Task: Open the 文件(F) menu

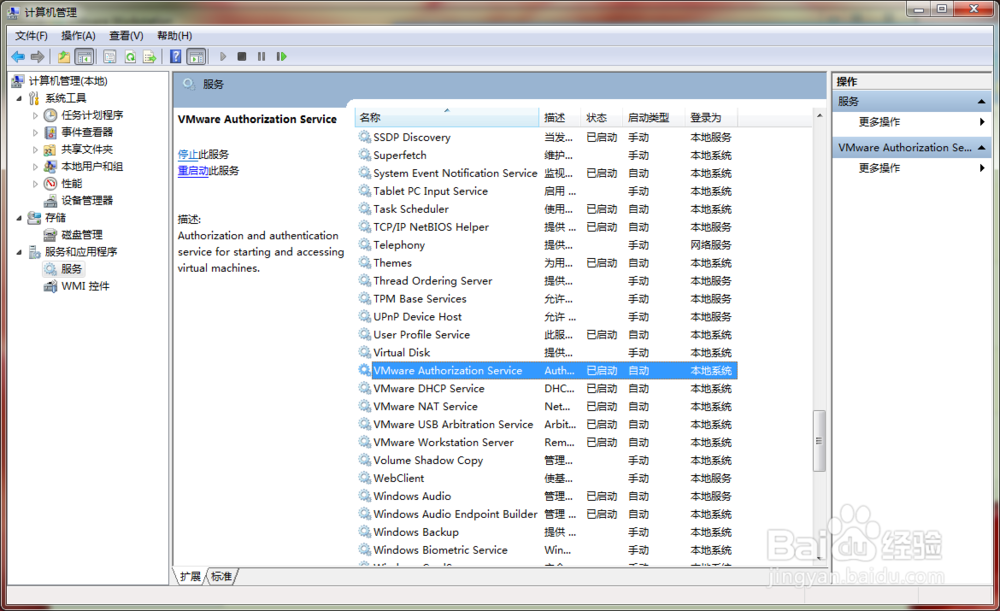Action: [31, 36]
